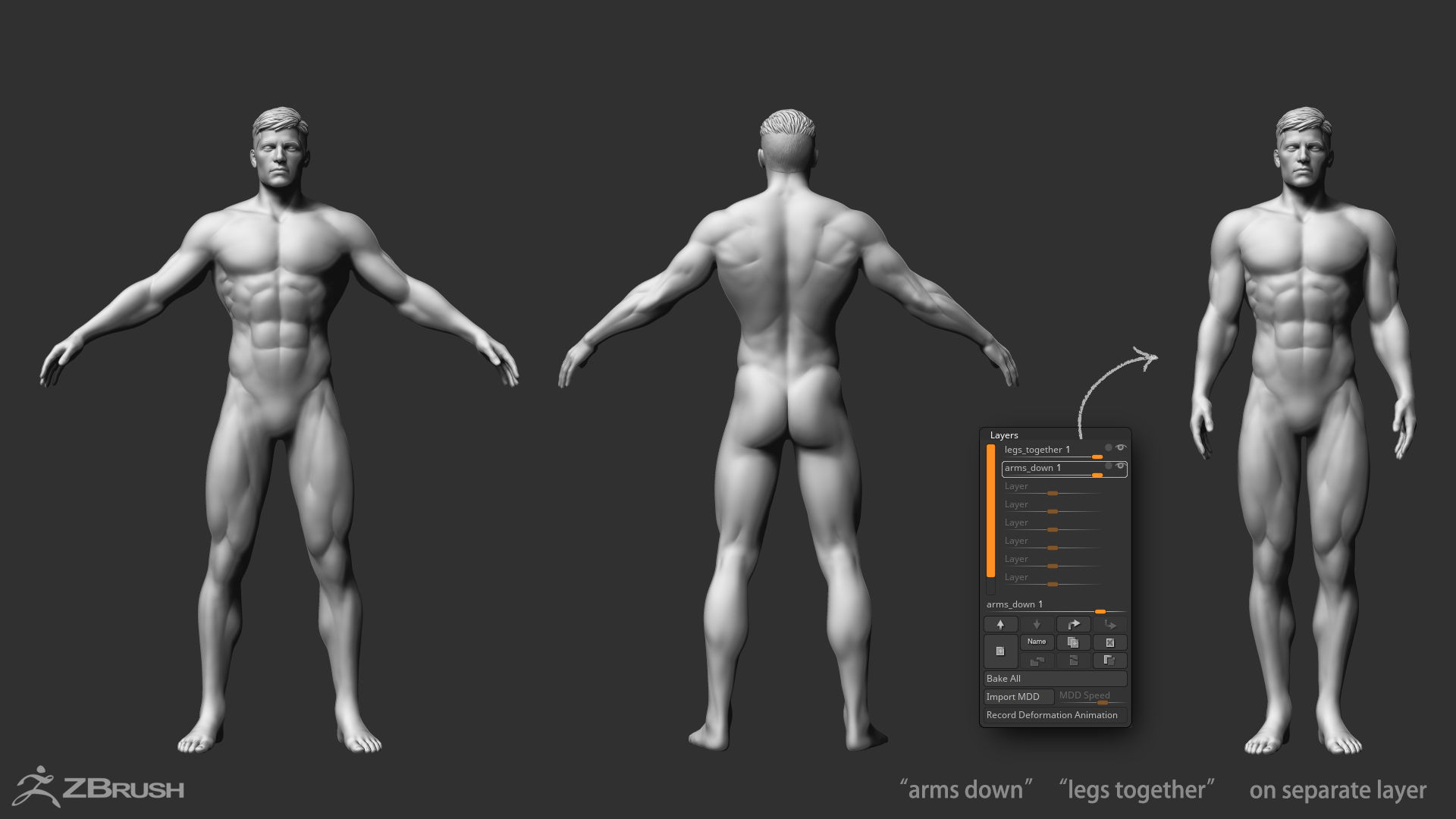1456x819 pixels.
Task: Toggle record dot on arms_down 1 layer
Action: click(x=1108, y=466)
